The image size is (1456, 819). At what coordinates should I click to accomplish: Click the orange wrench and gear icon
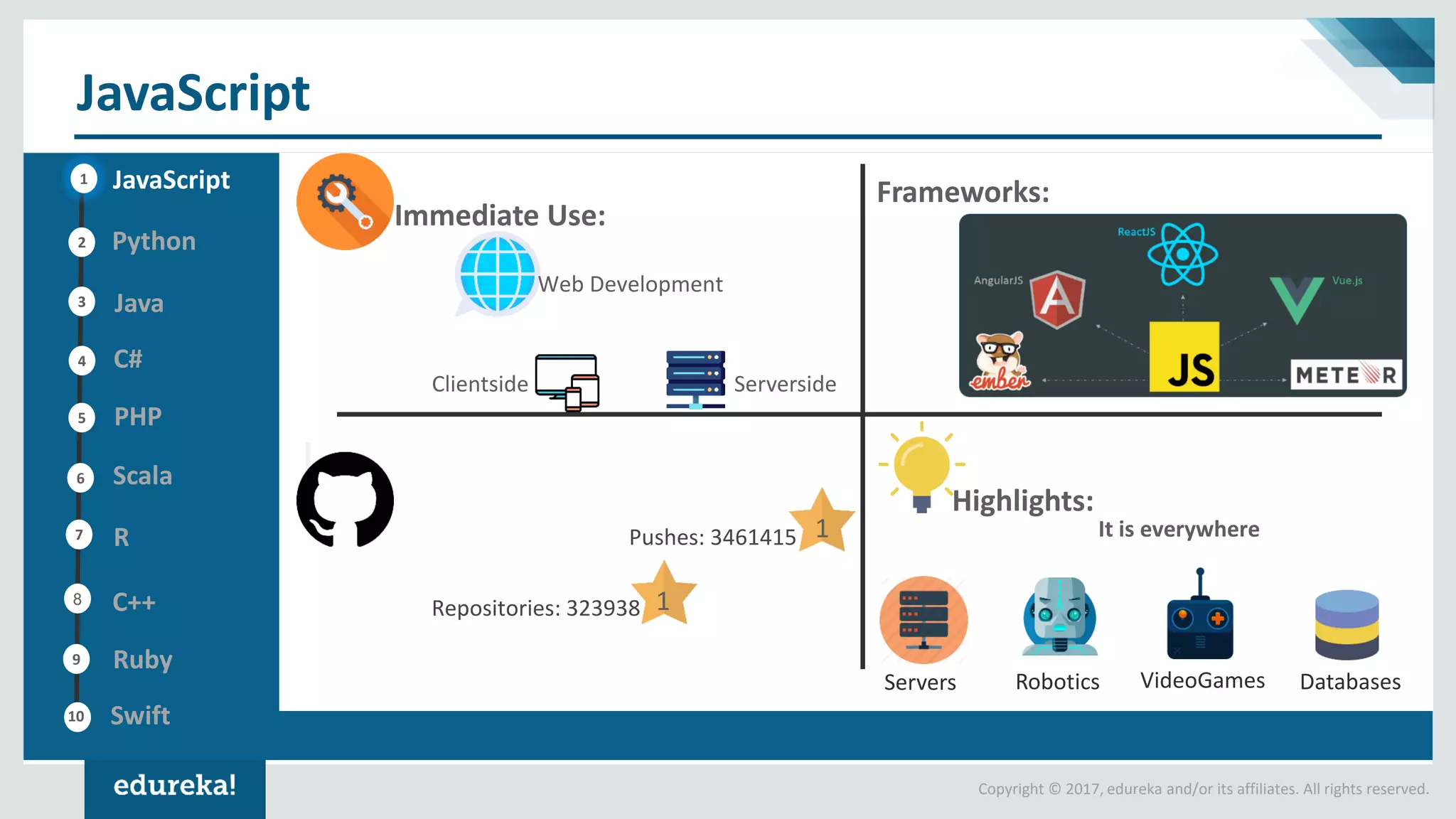[x=345, y=202]
